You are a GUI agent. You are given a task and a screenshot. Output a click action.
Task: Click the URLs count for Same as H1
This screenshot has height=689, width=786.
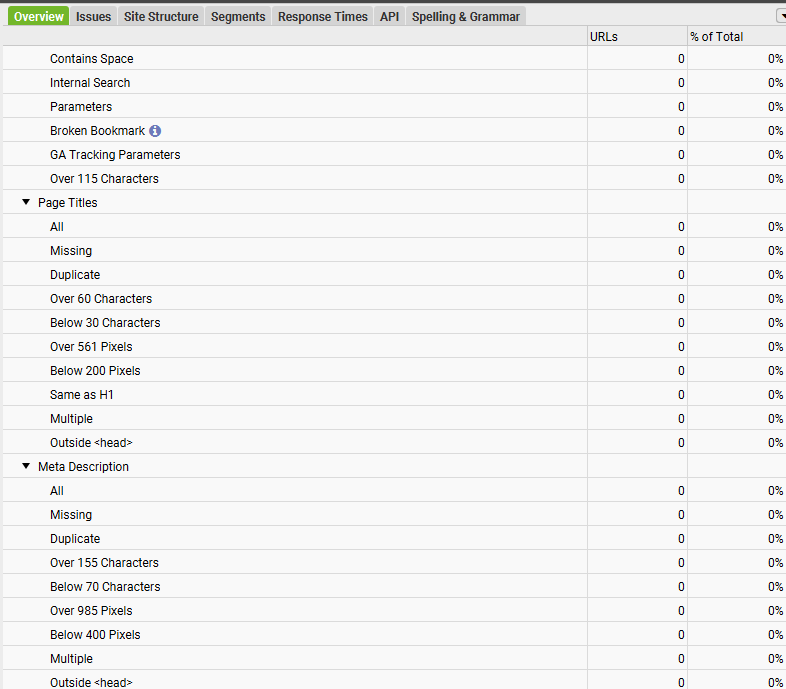pyautogui.click(x=681, y=395)
